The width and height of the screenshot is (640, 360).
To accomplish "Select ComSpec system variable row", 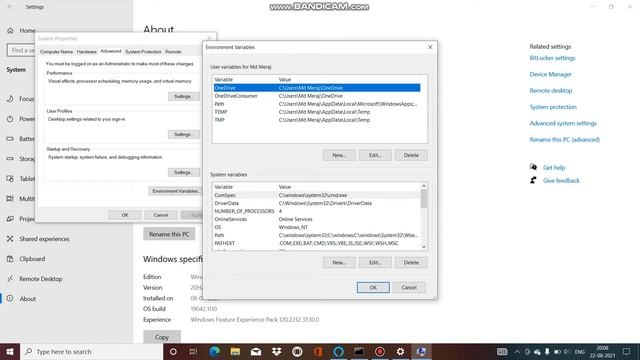I will point(317,195).
